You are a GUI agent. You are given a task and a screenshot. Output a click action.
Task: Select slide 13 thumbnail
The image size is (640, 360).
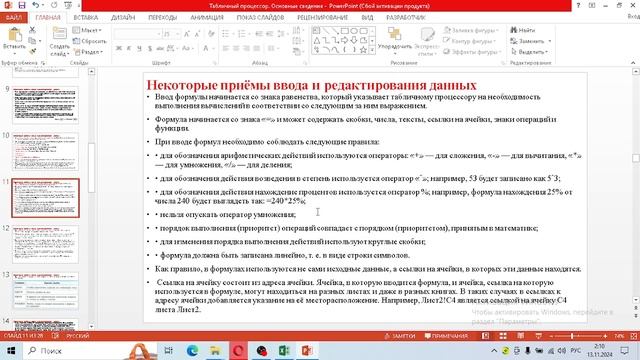click(x=45, y=291)
